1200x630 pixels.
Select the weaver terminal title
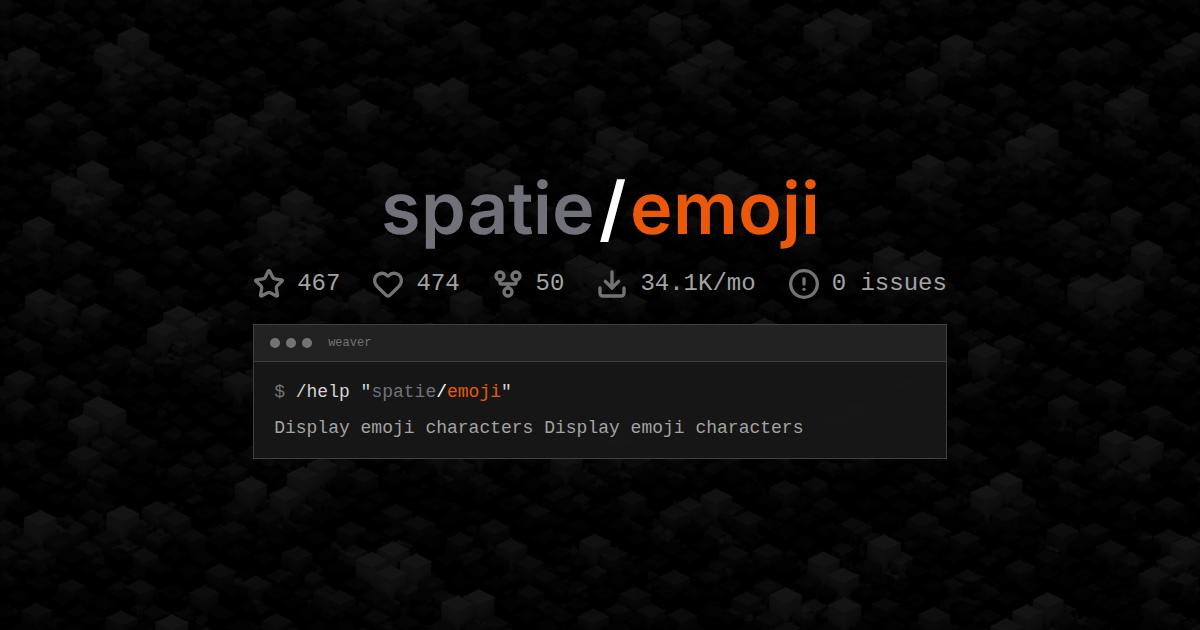point(349,342)
